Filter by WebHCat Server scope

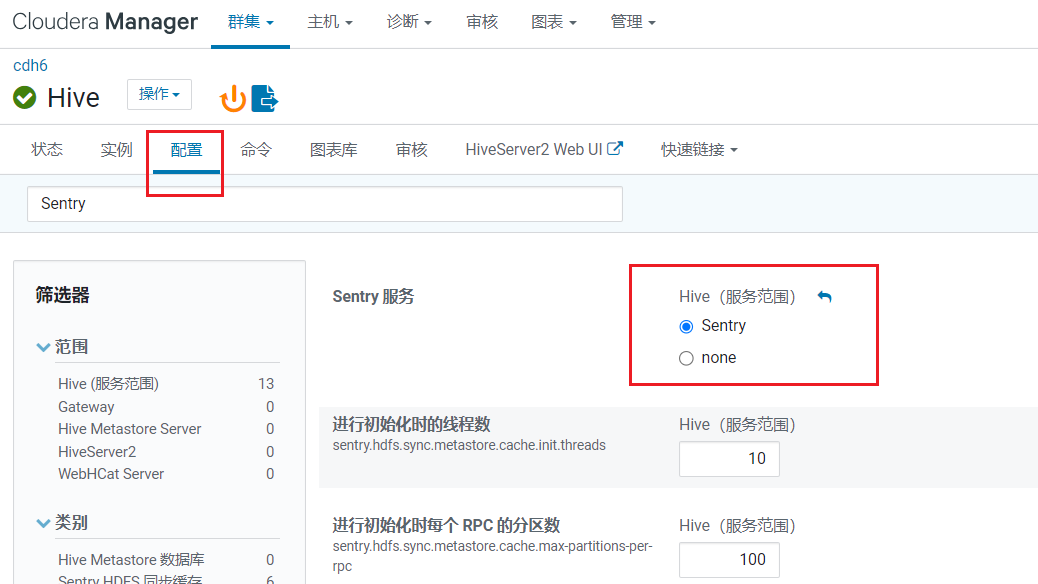pos(111,474)
